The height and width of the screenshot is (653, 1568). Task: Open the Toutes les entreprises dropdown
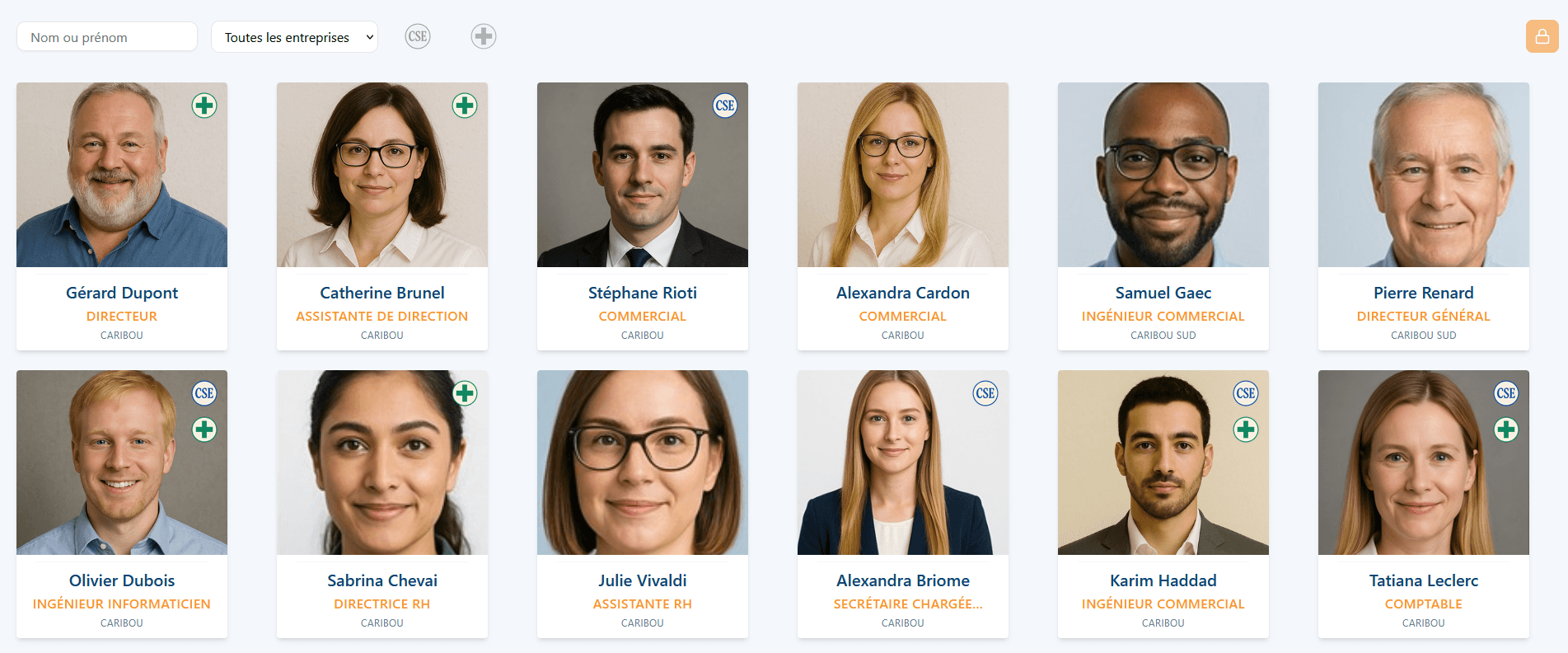point(295,37)
